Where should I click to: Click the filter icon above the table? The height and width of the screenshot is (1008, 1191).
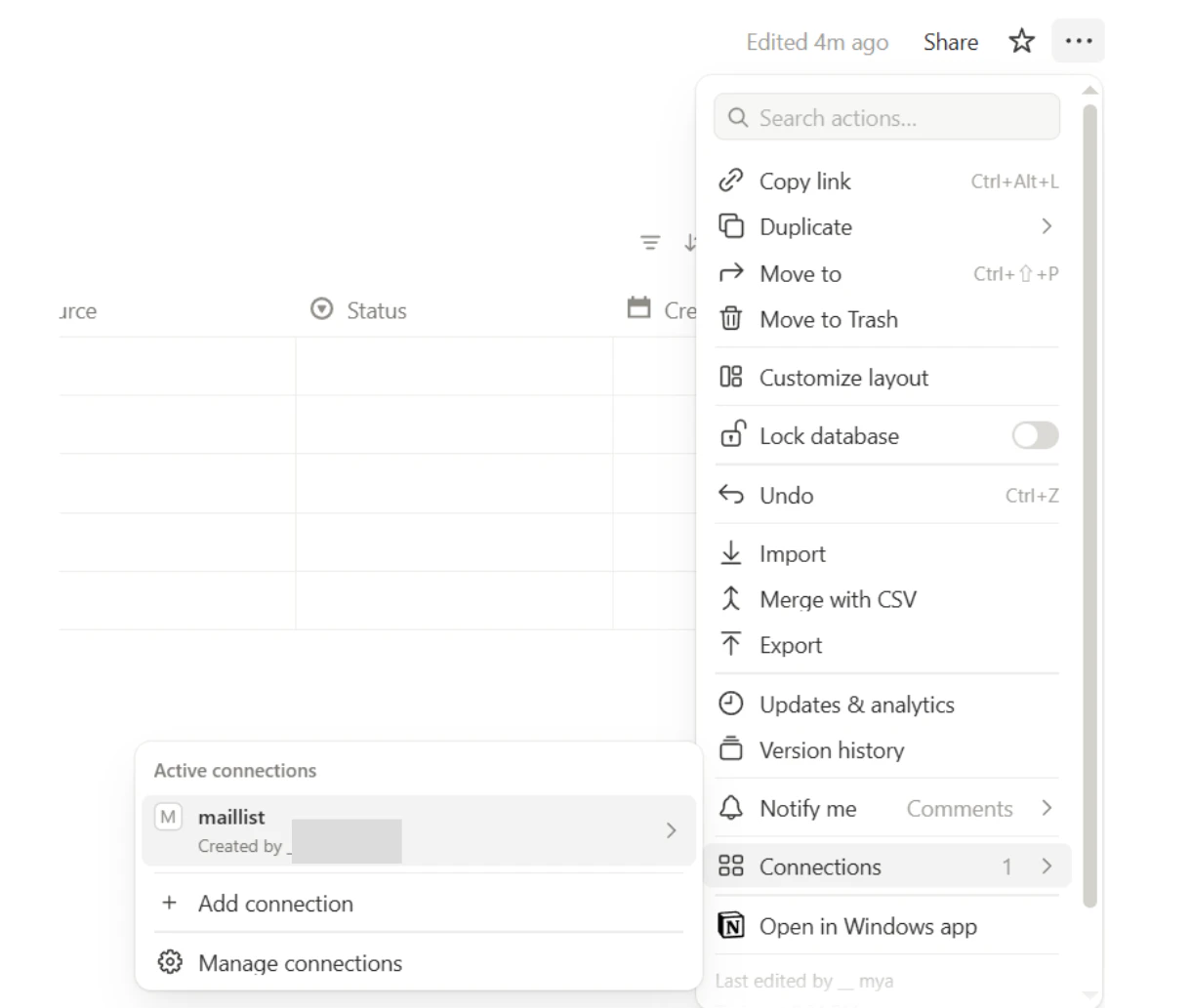point(650,243)
